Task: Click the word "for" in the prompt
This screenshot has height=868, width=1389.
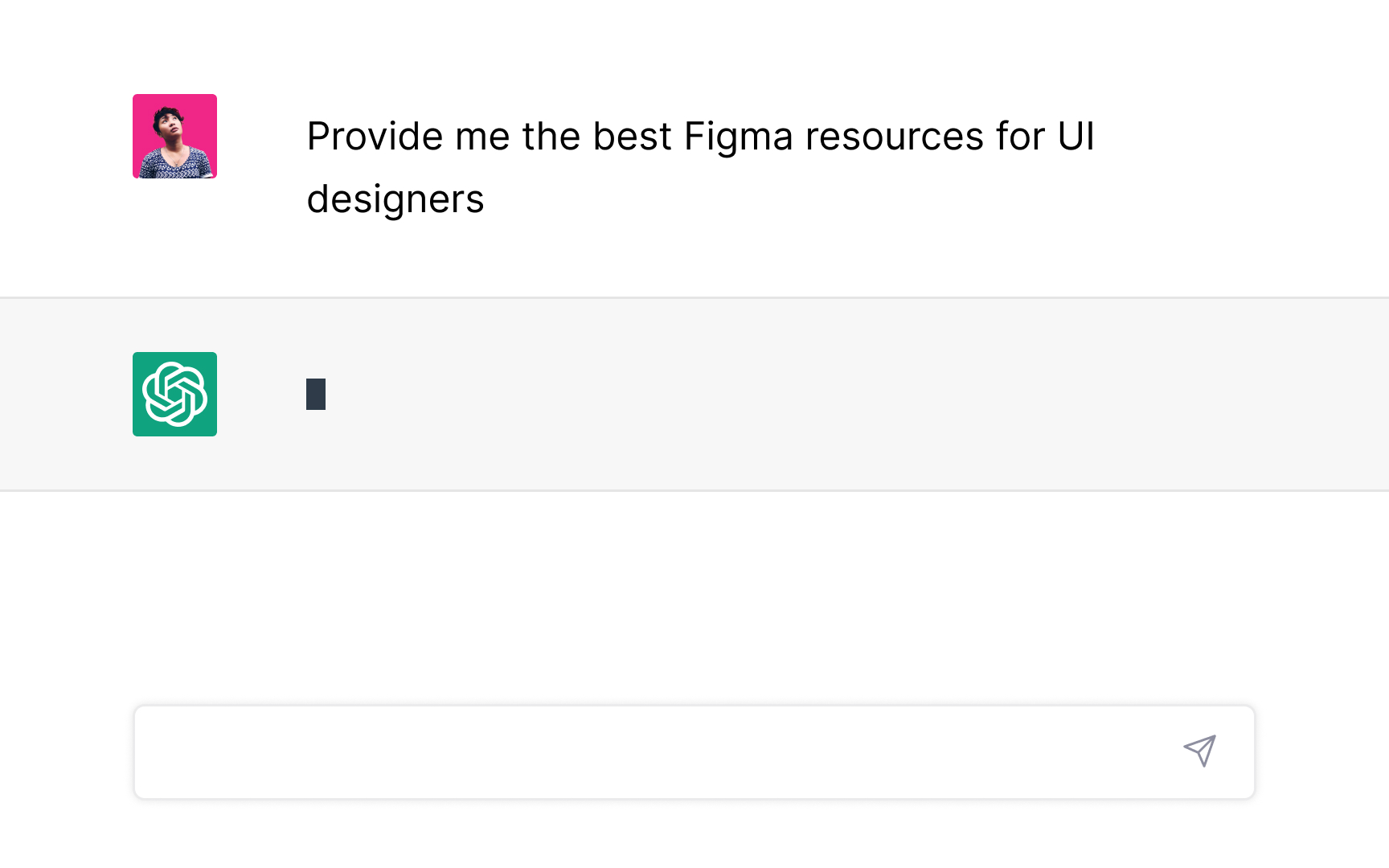Action: click(x=1020, y=137)
